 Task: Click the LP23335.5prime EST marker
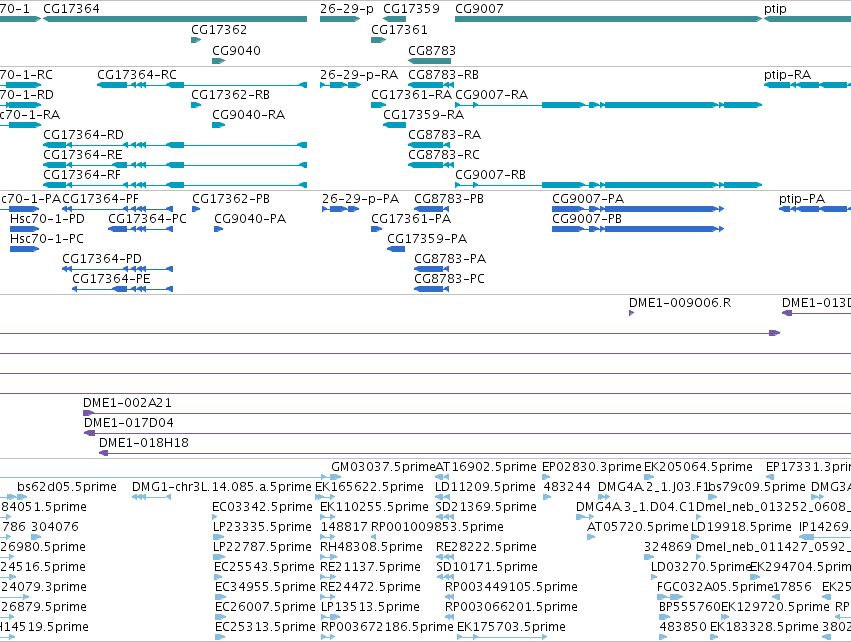[x=219, y=537]
